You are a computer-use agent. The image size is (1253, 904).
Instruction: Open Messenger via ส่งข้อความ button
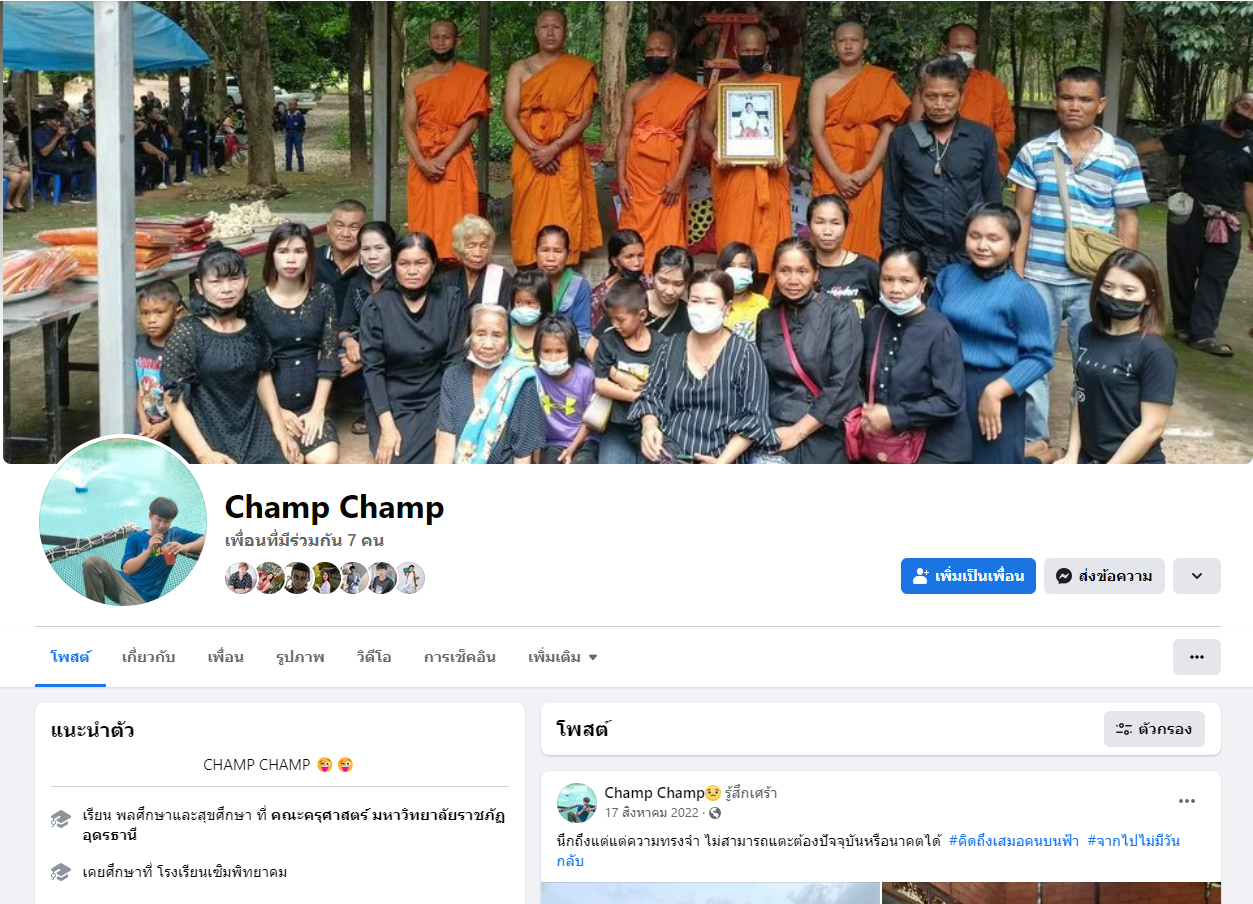click(x=1104, y=576)
